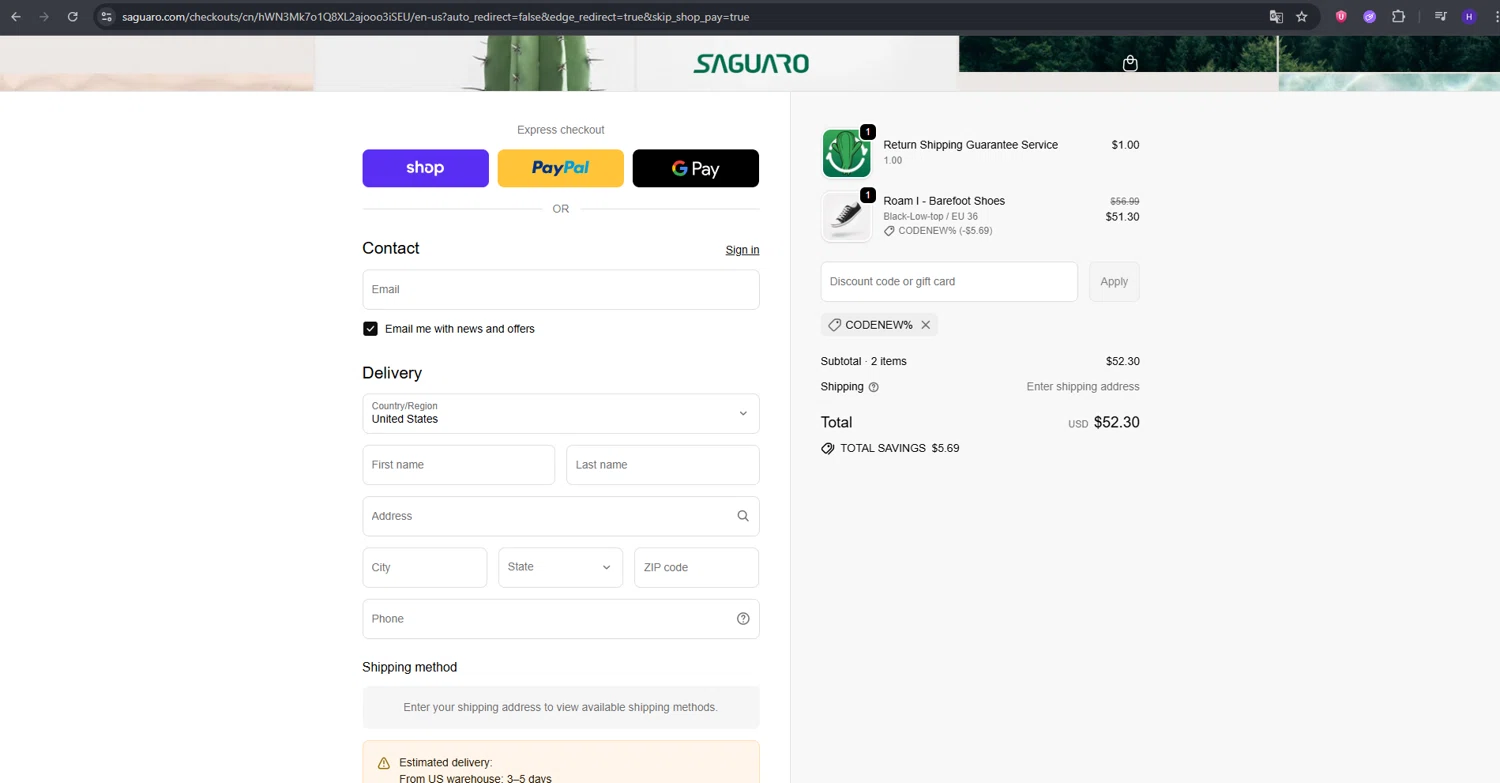The image size is (1500, 783).
Task: Click the Roam I Barefoot Shoes thumbnail
Action: pos(847,216)
